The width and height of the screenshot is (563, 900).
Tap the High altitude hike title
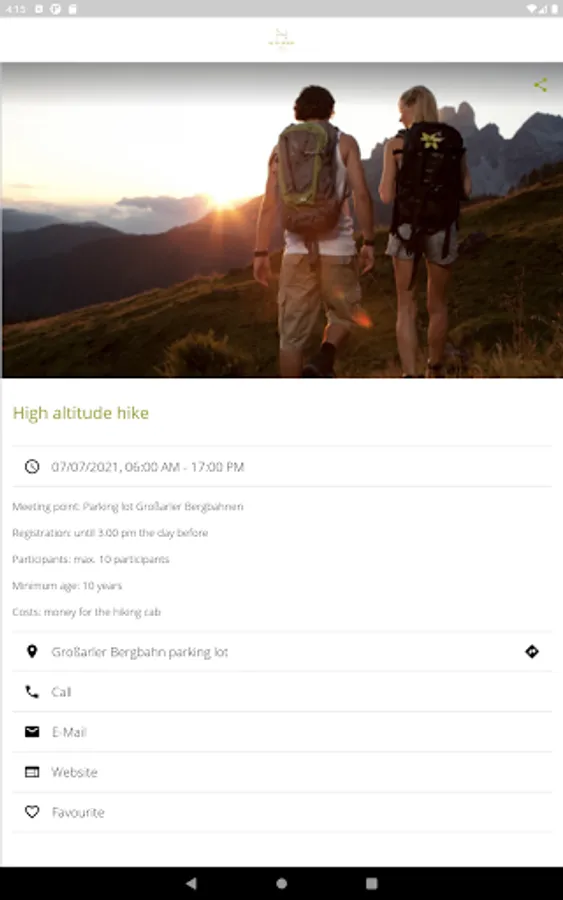[81, 413]
